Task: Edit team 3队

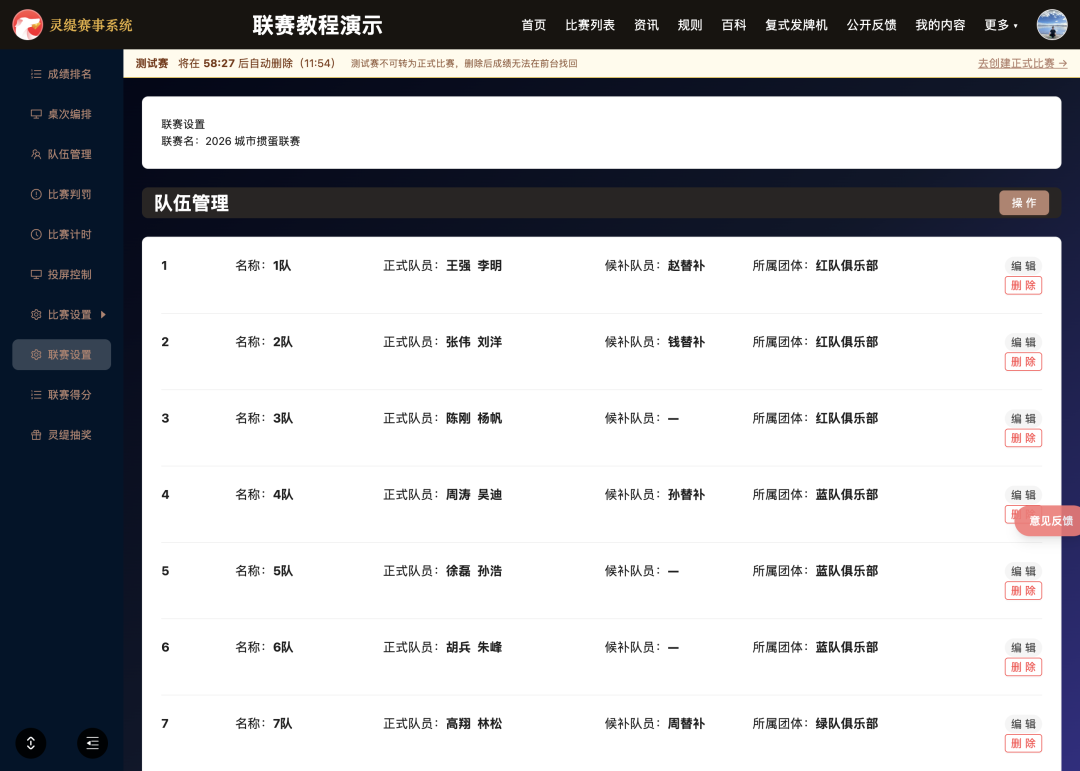Action: [x=1024, y=418]
